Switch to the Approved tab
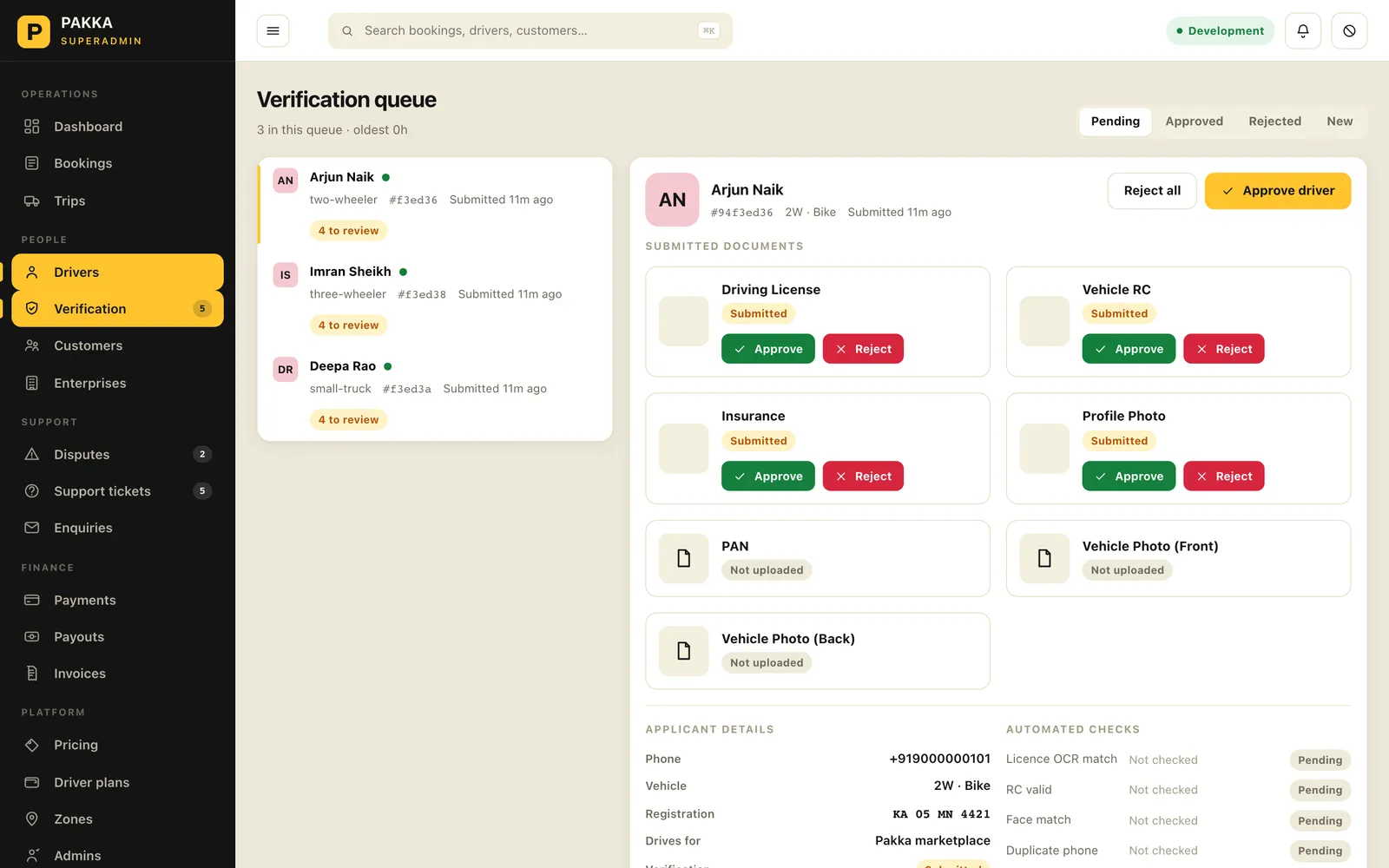Screen dimensions: 1389x868 1194,122
